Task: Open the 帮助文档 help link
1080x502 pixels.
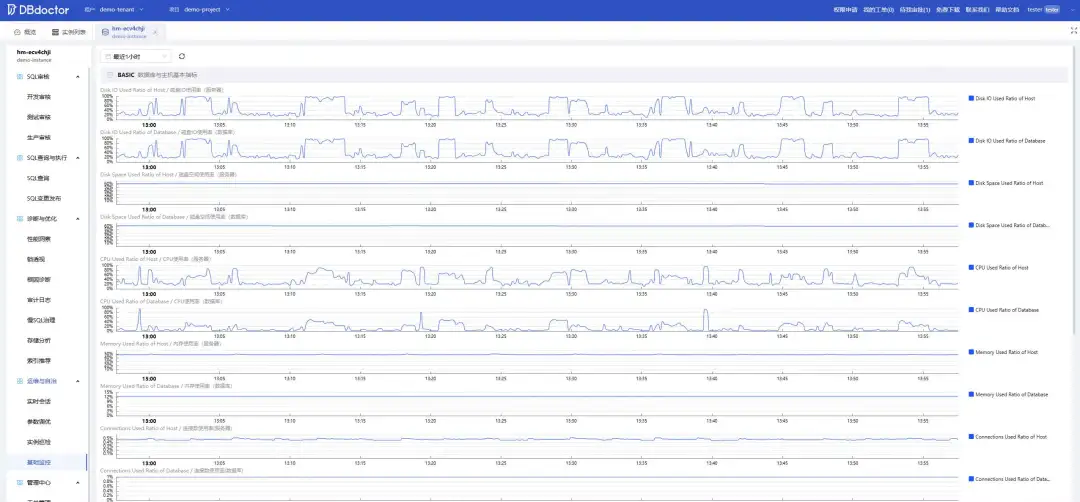Action: coord(1007,10)
